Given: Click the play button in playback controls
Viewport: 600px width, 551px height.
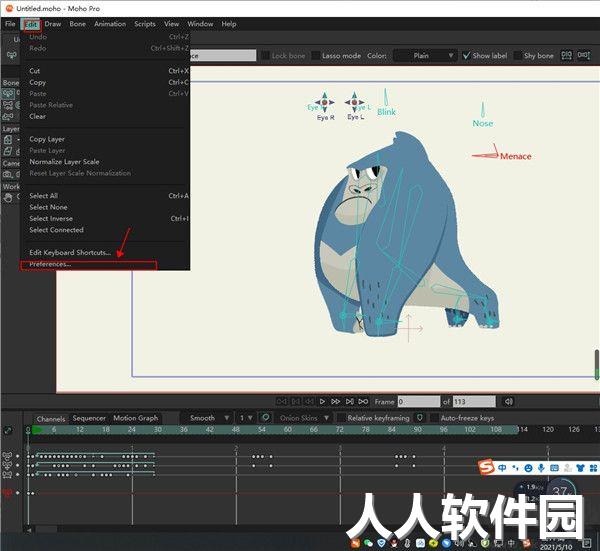Looking at the screenshot, I should click(322, 401).
